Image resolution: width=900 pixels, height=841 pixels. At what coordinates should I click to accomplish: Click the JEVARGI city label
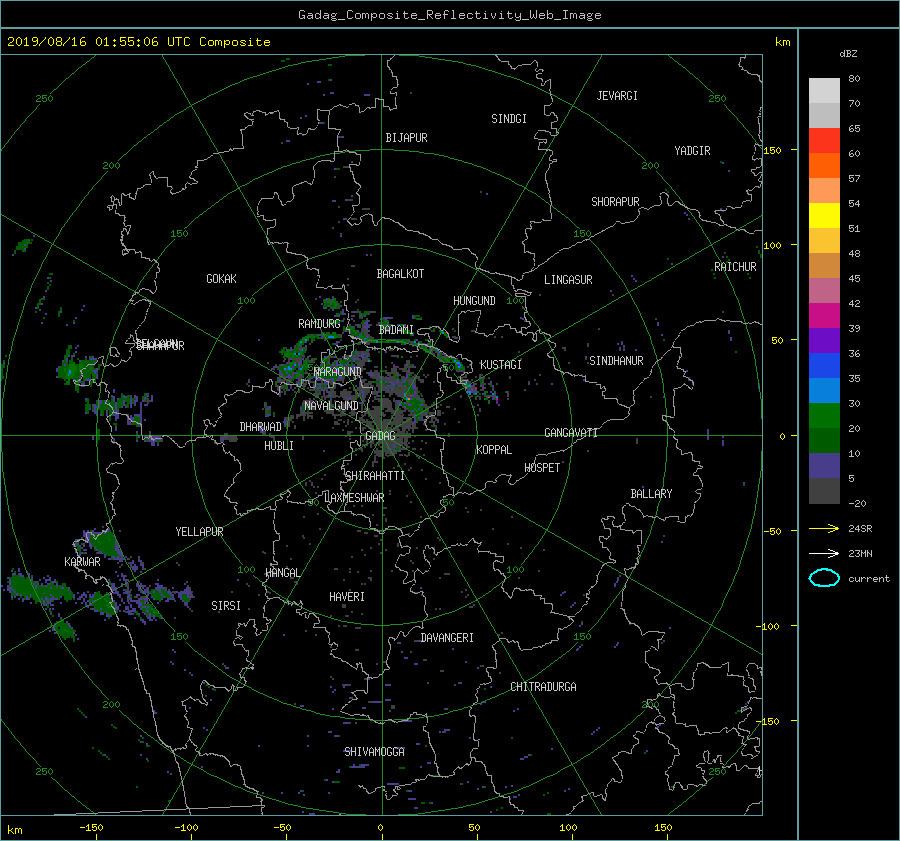(617, 96)
